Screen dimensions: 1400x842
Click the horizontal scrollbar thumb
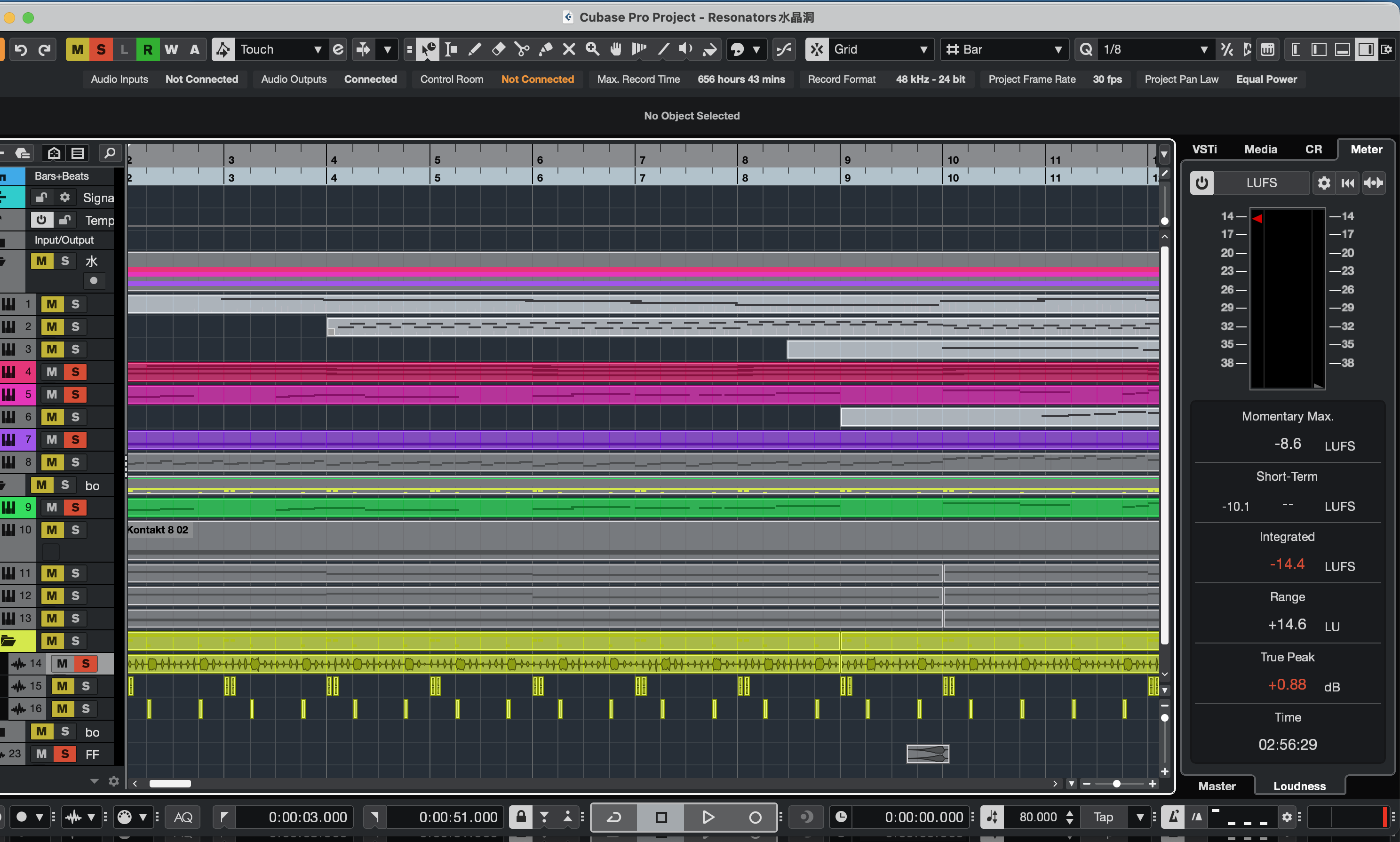click(170, 784)
